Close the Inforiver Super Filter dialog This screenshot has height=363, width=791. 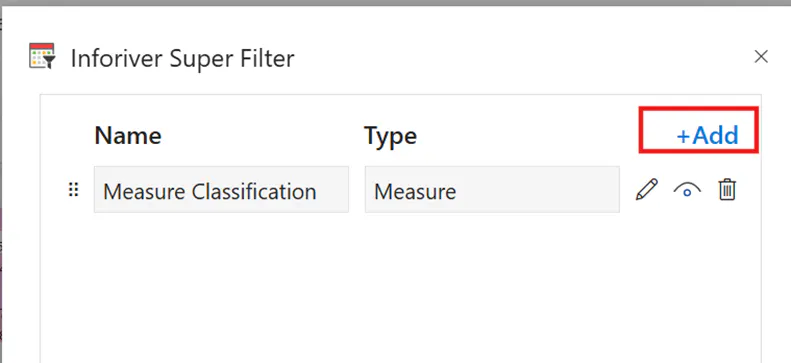pyautogui.click(x=761, y=56)
